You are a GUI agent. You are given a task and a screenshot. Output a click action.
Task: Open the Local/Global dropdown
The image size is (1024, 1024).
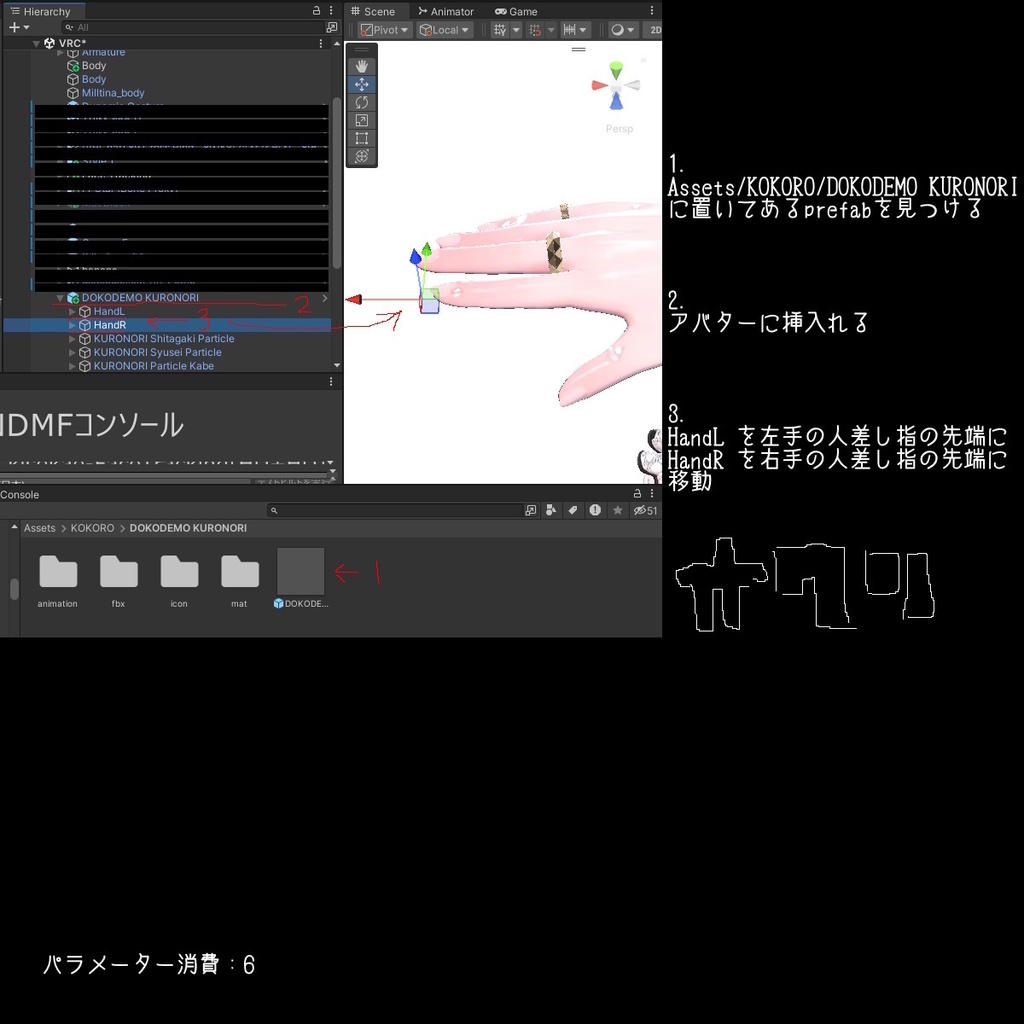click(x=445, y=30)
